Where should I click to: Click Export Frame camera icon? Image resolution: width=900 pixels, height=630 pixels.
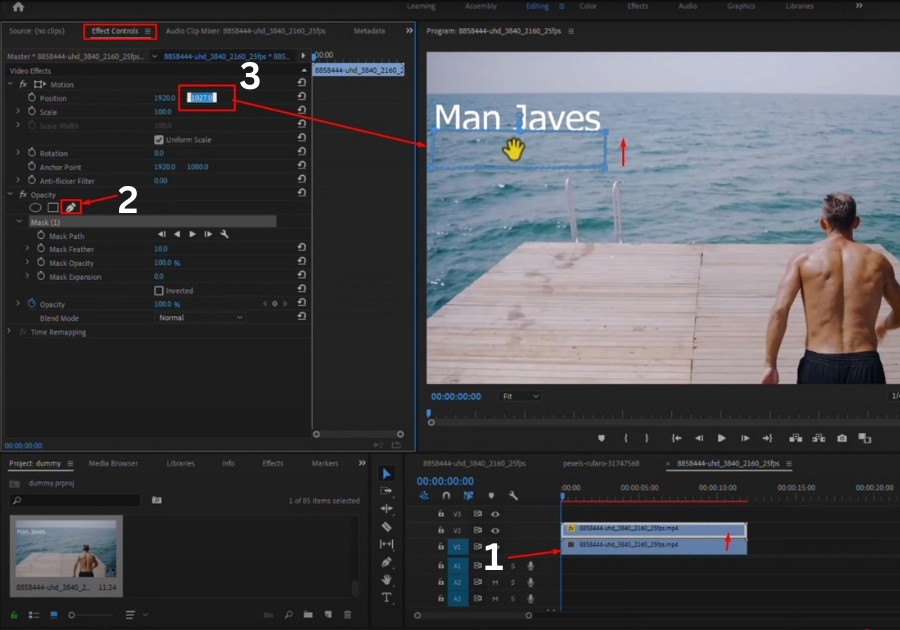(841, 438)
